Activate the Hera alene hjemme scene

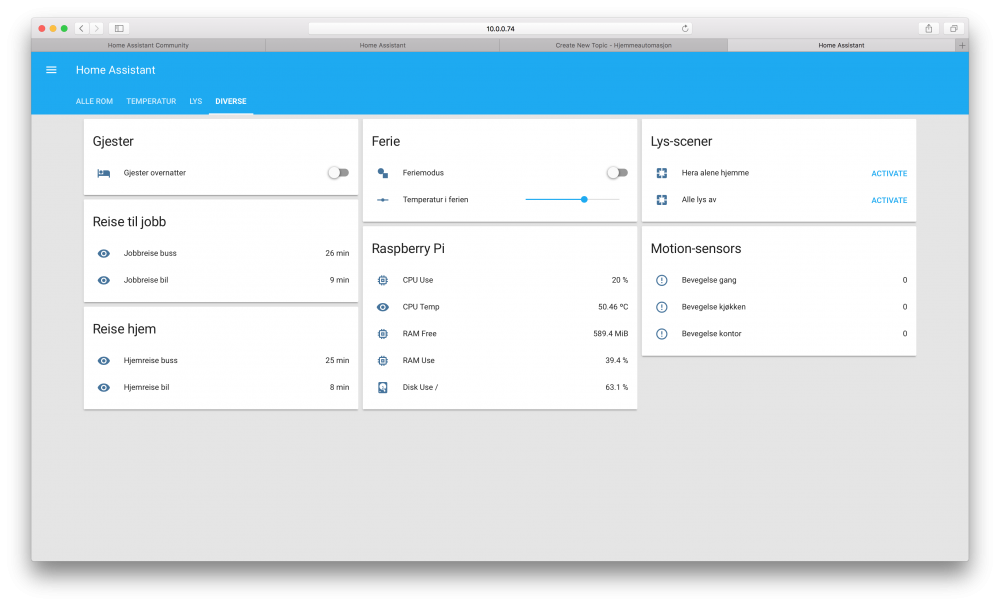coord(888,173)
